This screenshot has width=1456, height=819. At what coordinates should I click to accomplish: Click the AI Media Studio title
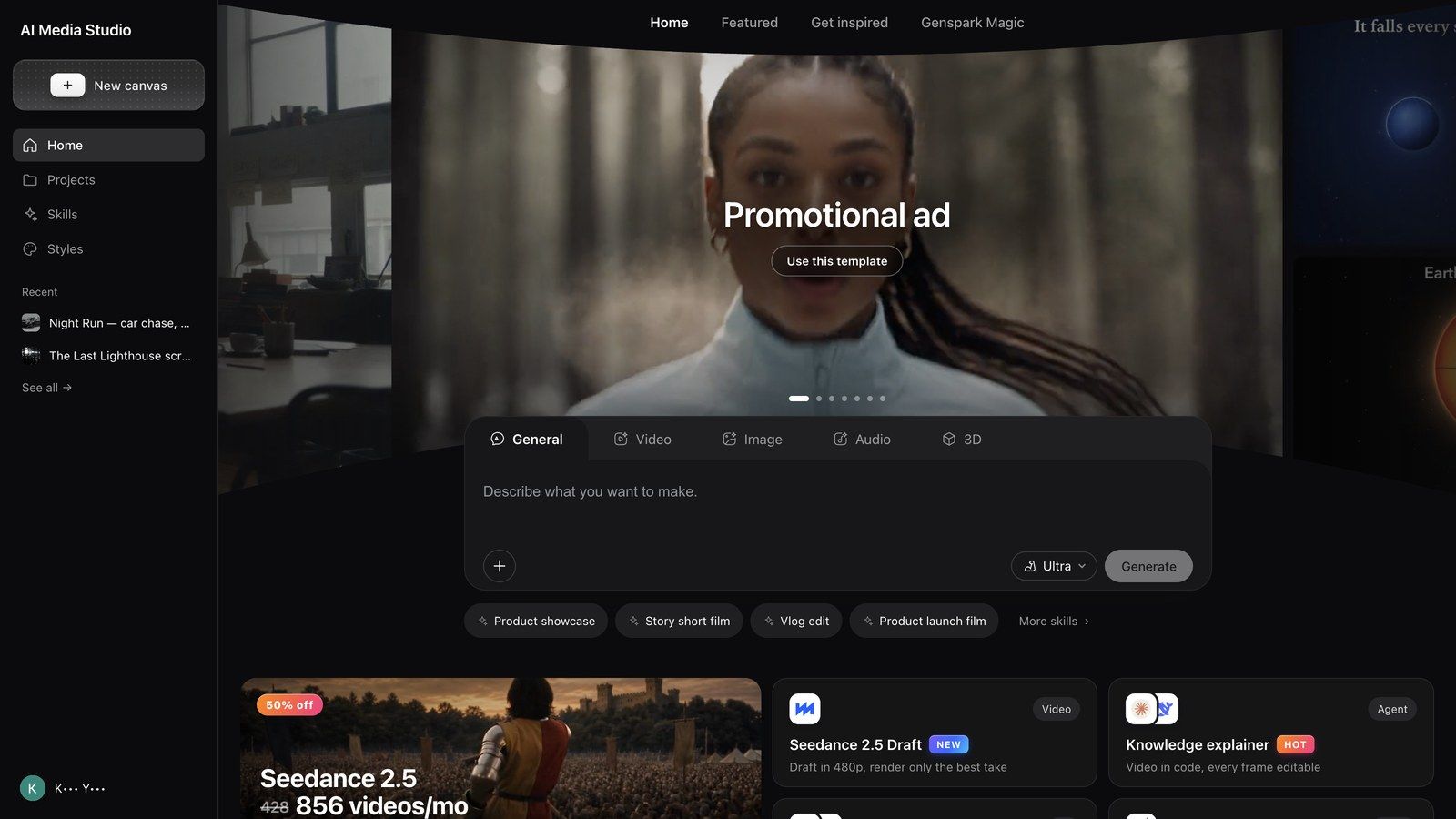(x=76, y=30)
